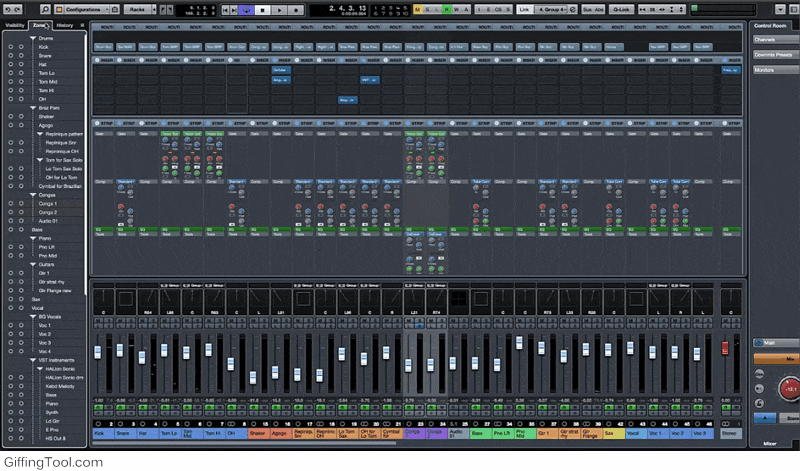Expand the Channels section in Control Room

pyautogui.click(x=776, y=39)
